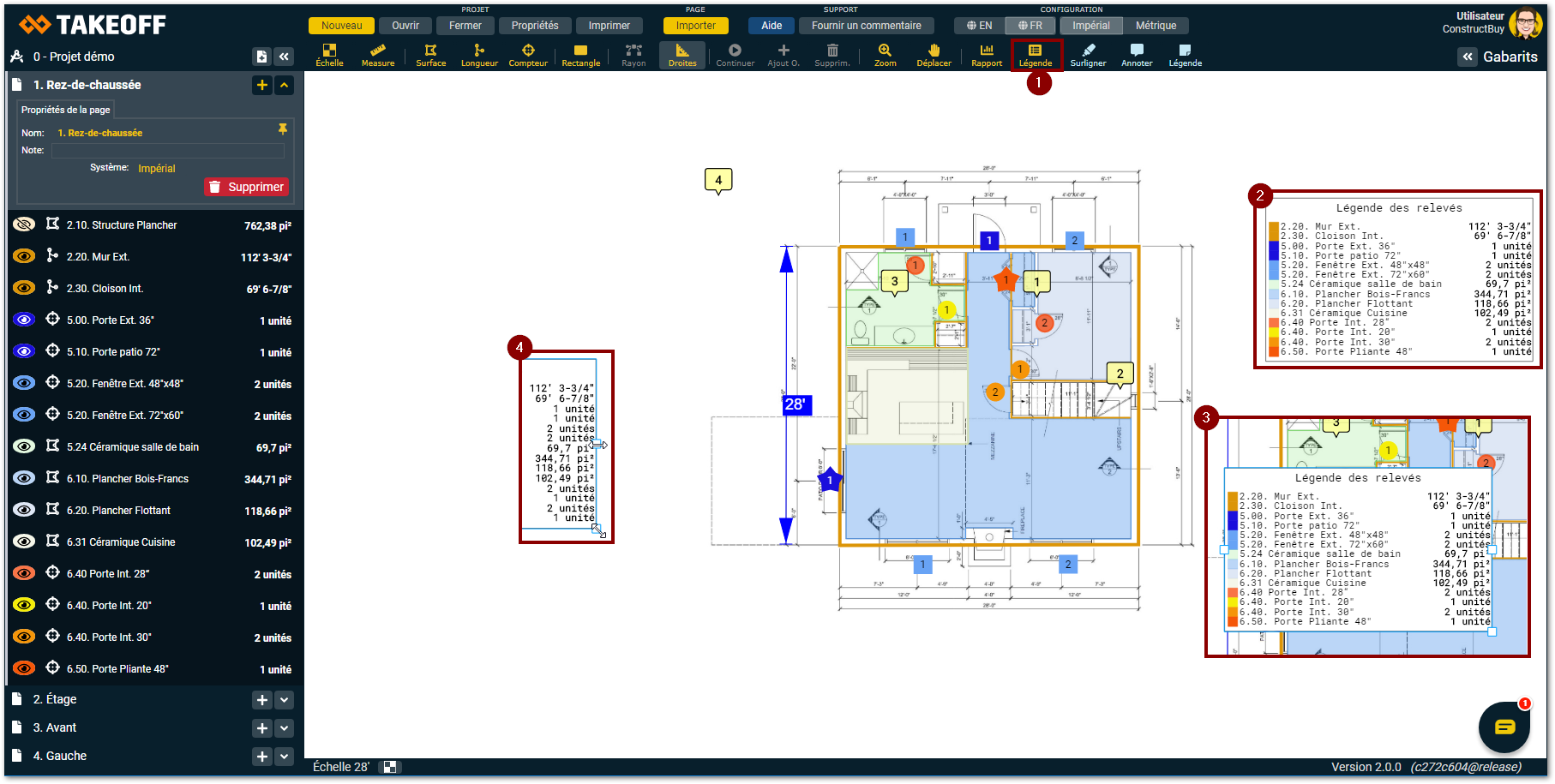Expand the 2. Étage page chevron
The width and height of the screenshot is (1555, 784).
click(285, 700)
